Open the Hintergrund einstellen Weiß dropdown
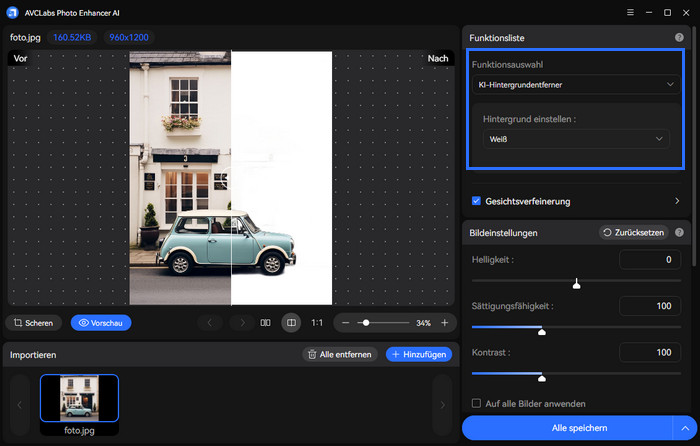Image resolution: width=700 pixels, height=446 pixels. 576,139
